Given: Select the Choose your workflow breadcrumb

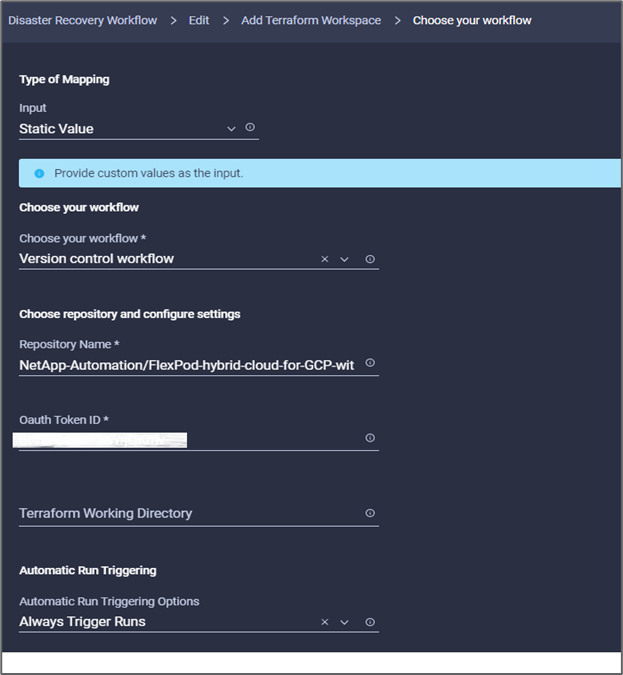Looking at the screenshot, I should (x=472, y=20).
